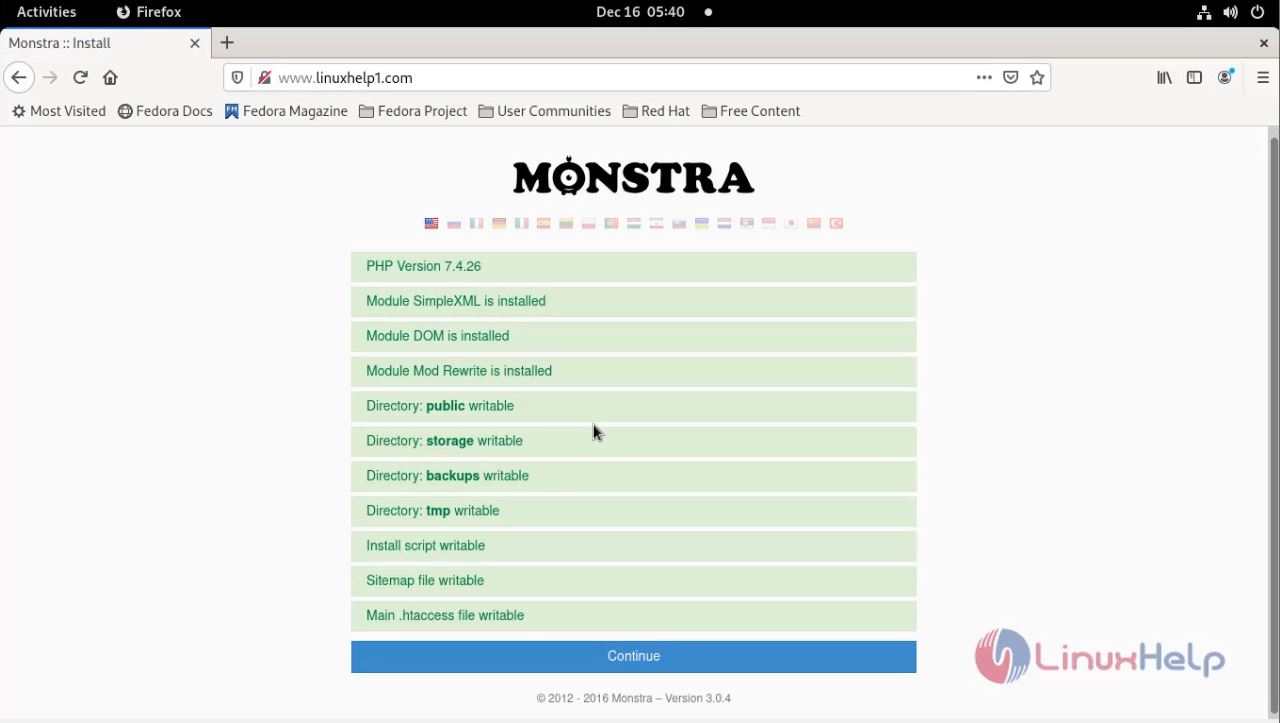Click 'Module Mod Rewrite is installed' row

click(633, 371)
